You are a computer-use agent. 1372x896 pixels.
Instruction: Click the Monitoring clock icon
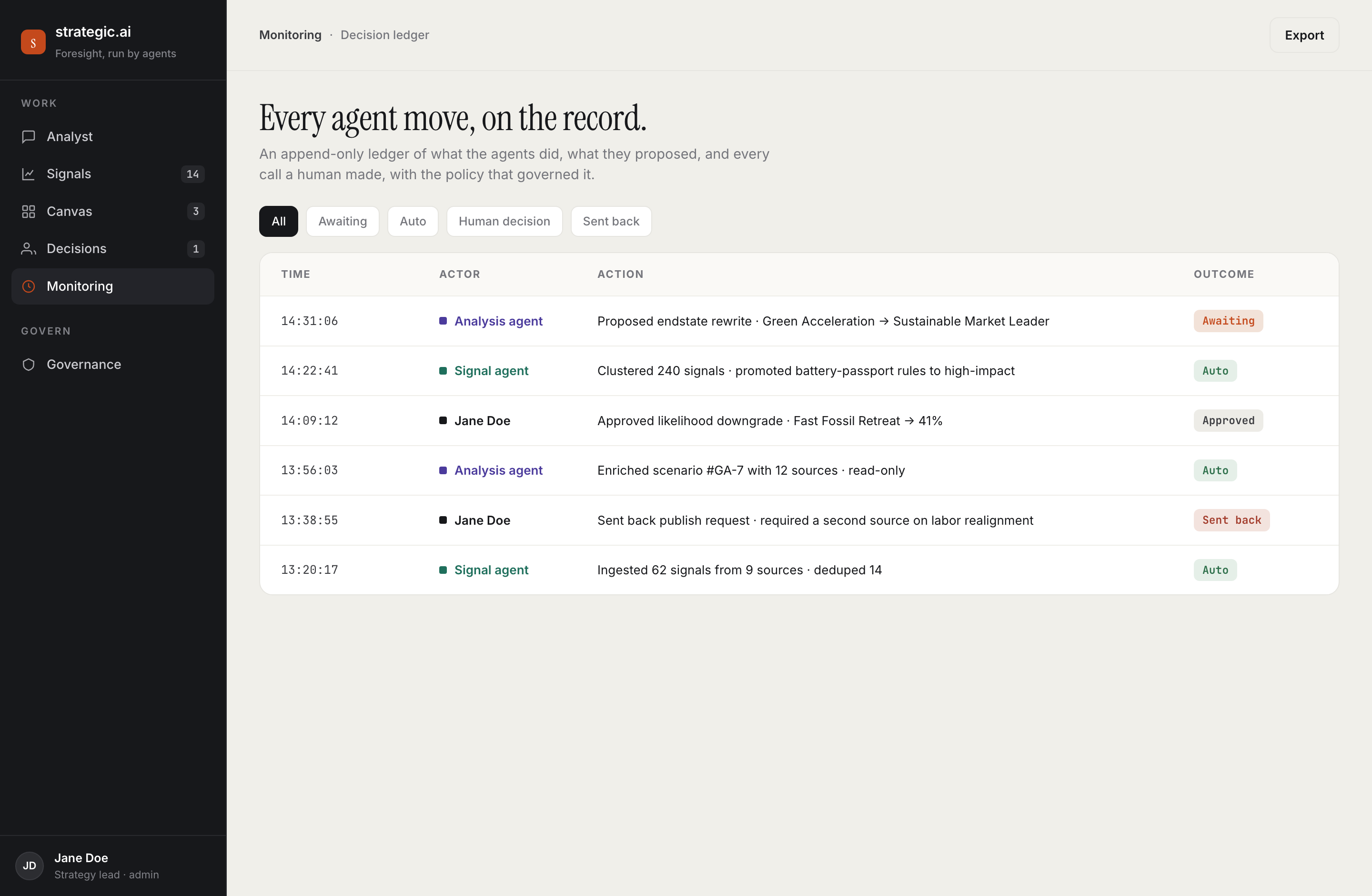pos(28,286)
